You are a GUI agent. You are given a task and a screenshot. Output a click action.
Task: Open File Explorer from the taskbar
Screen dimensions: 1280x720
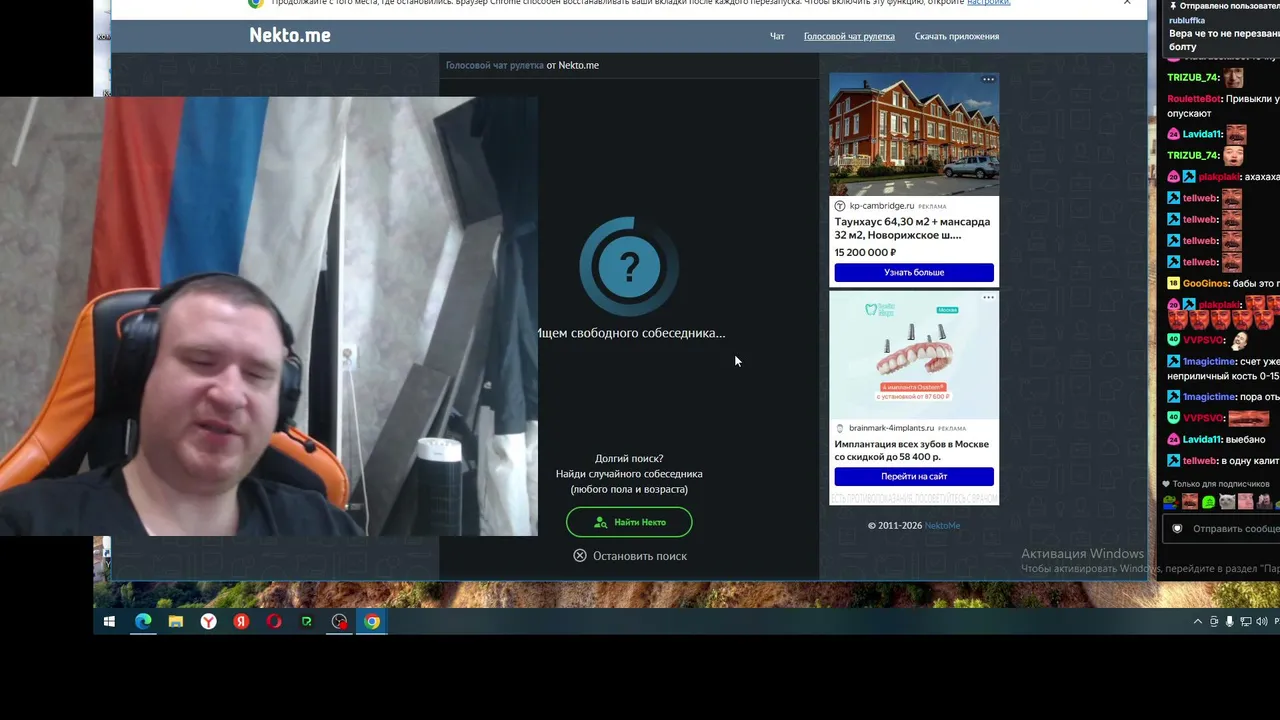tap(176, 622)
